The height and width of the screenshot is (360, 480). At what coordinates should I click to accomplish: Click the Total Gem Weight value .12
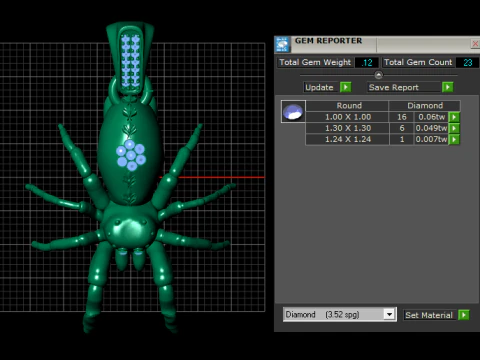click(x=366, y=63)
